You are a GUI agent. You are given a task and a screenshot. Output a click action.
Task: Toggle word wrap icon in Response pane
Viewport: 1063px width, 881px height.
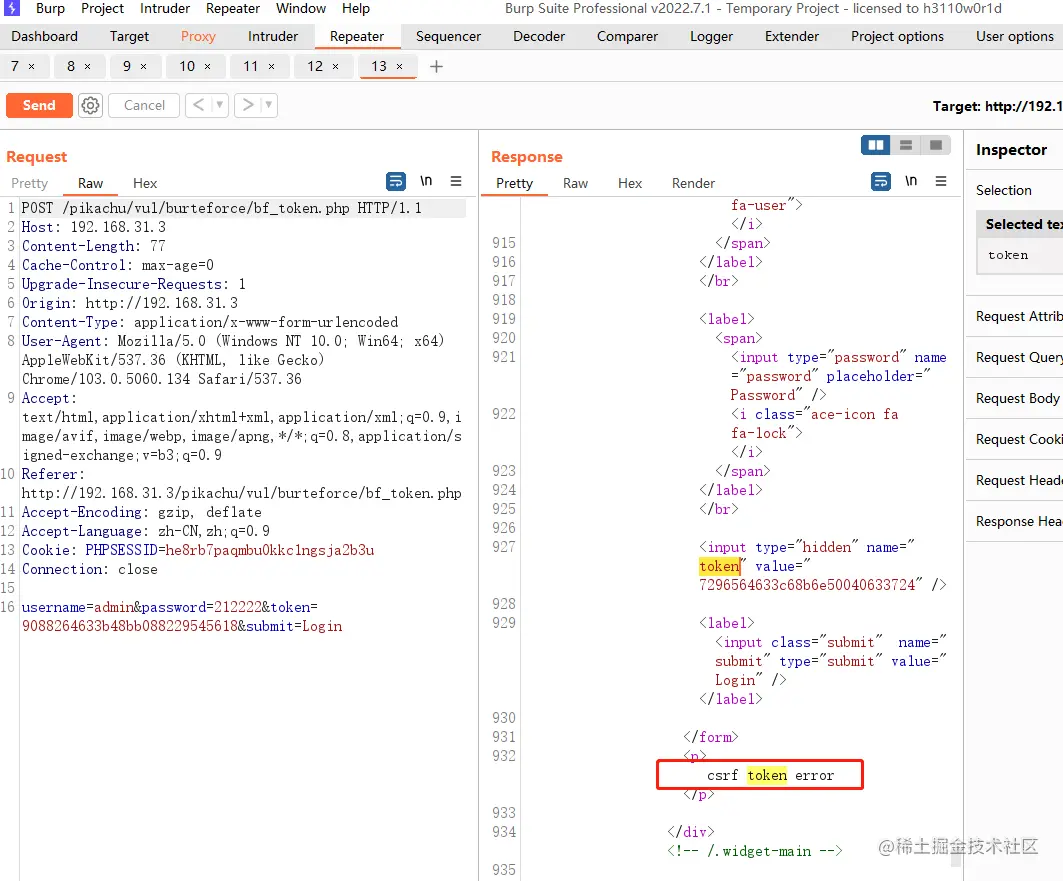(881, 181)
